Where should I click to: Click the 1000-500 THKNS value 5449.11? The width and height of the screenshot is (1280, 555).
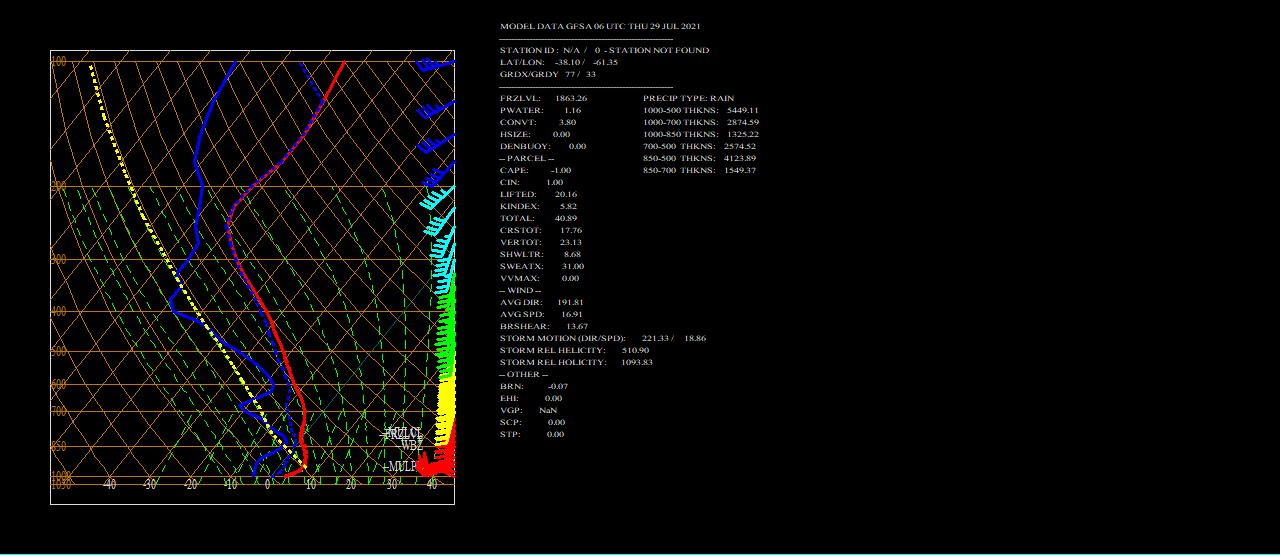click(742, 110)
